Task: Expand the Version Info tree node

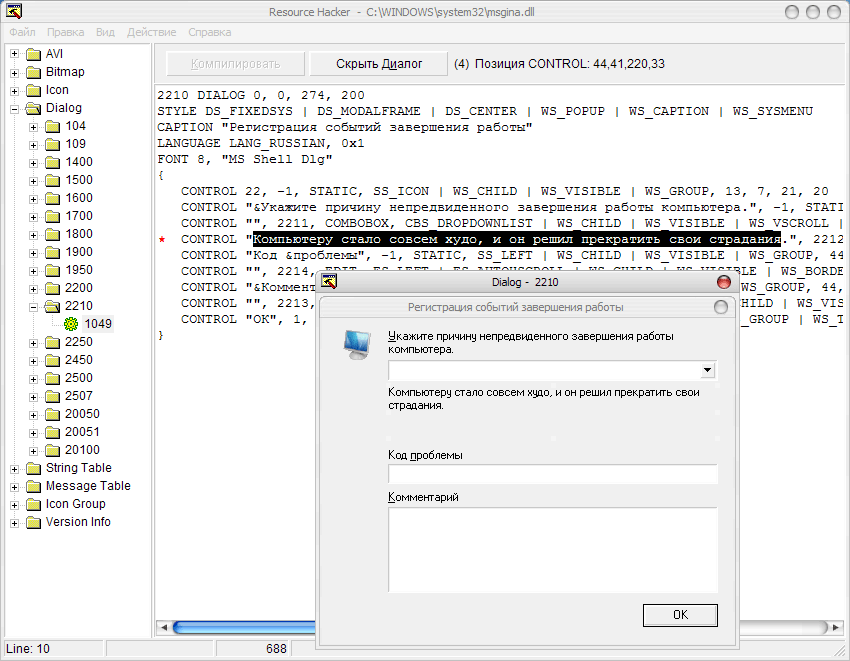Action: pos(15,523)
